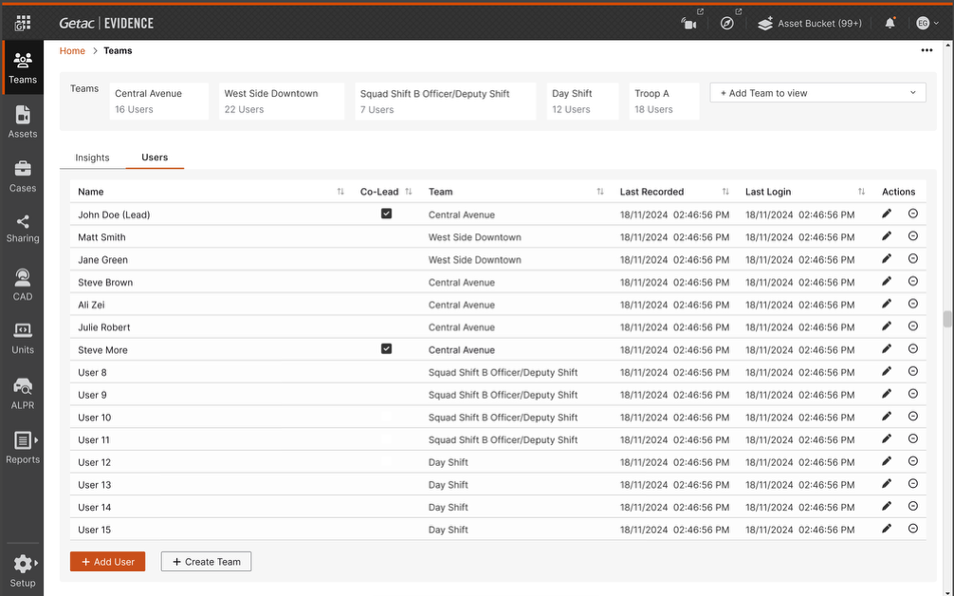This screenshot has width=954, height=596.
Task: Open the Asset Bucket icon
Action: (x=765, y=23)
